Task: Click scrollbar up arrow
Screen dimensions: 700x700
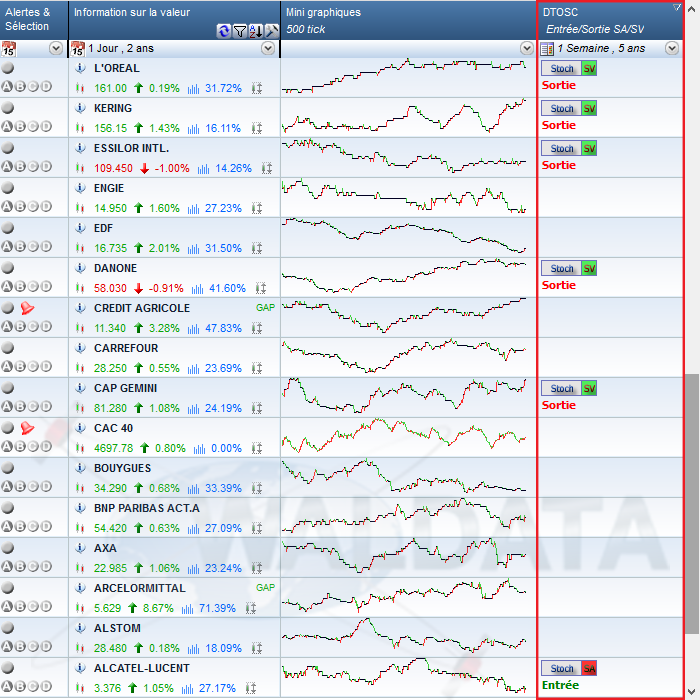Action: [692, 9]
